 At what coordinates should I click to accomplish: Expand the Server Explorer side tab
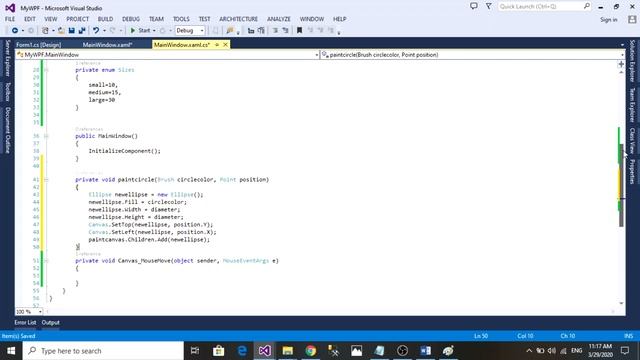click(7, 58)
